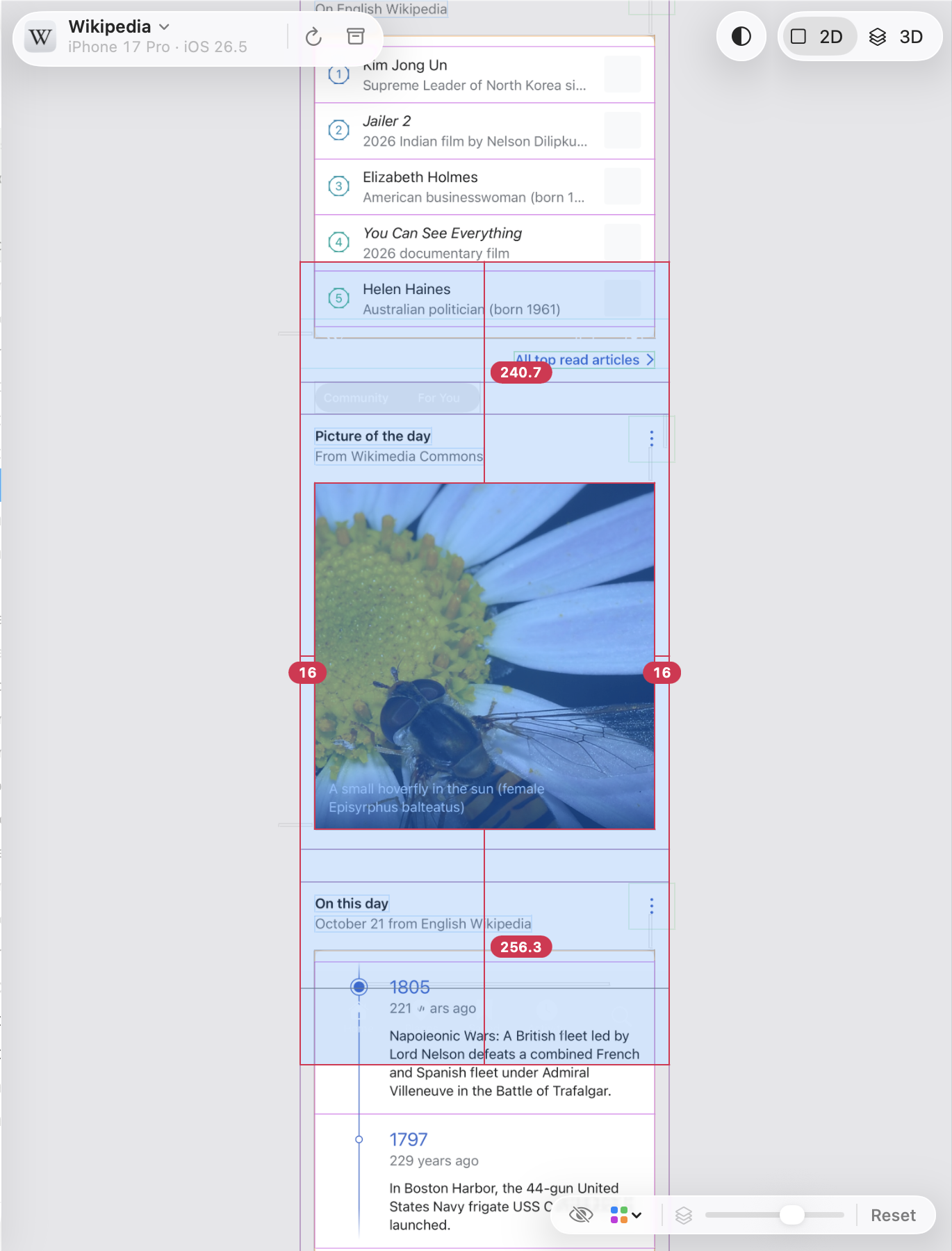Image resolution: width=952 pixels, height=1251 pixels.
Task: Click rank badge 5 beside Helen Haines
Action: tap(338, 298)
